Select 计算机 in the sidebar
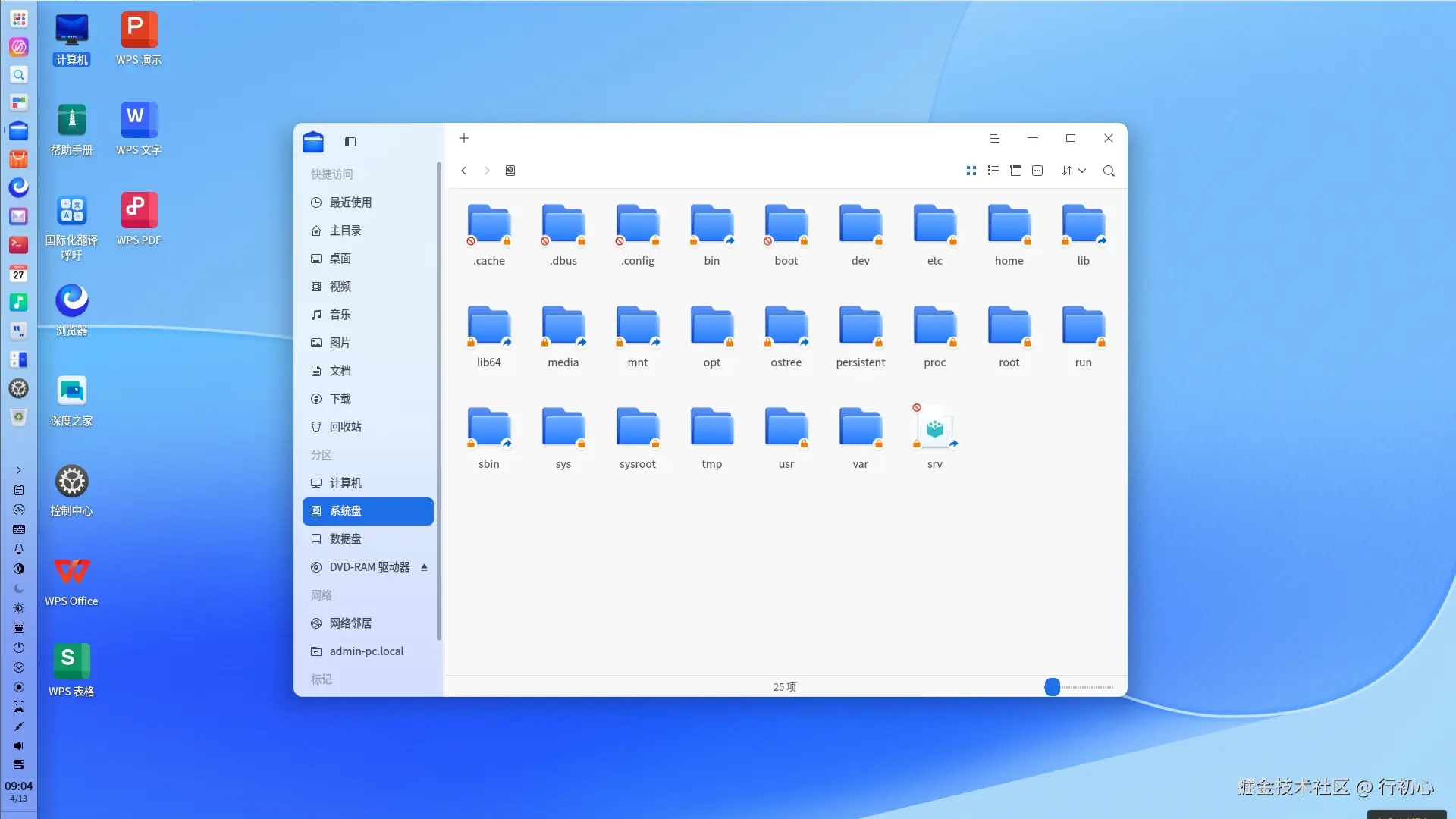This screenshot has width=1456, height=819. tap(368, 483)
